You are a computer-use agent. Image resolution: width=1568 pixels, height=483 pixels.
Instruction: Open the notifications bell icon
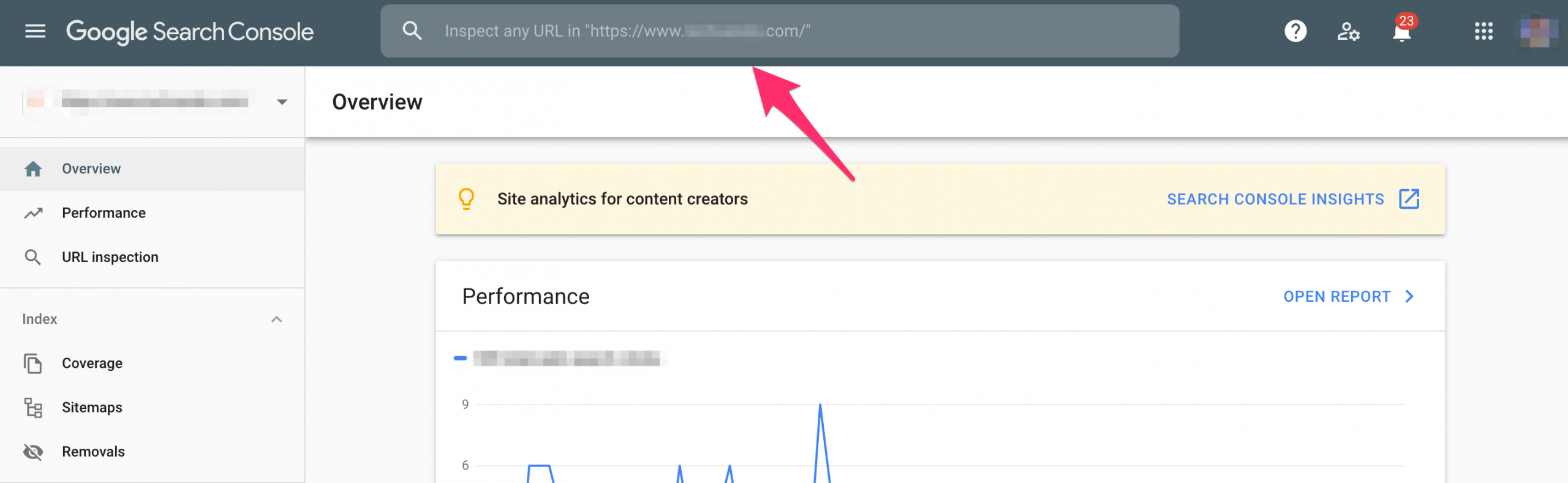(x=1401, y=32)
